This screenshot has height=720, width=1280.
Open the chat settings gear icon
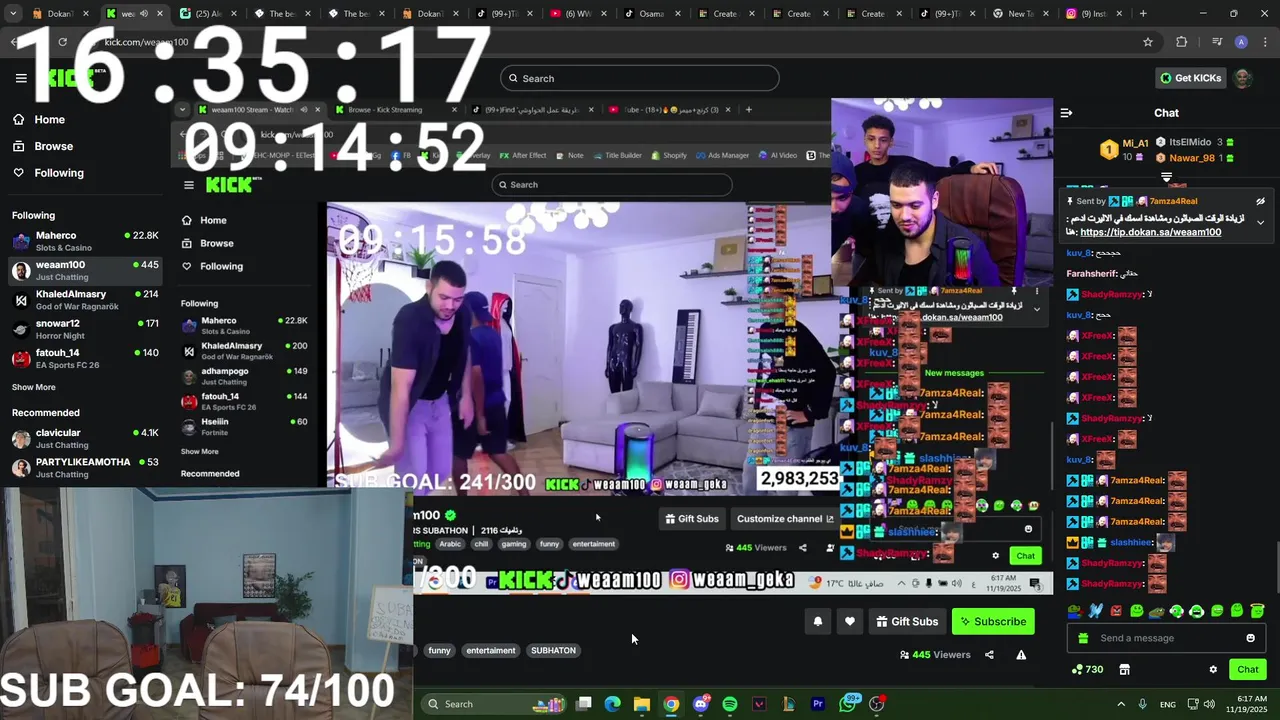1213,669
